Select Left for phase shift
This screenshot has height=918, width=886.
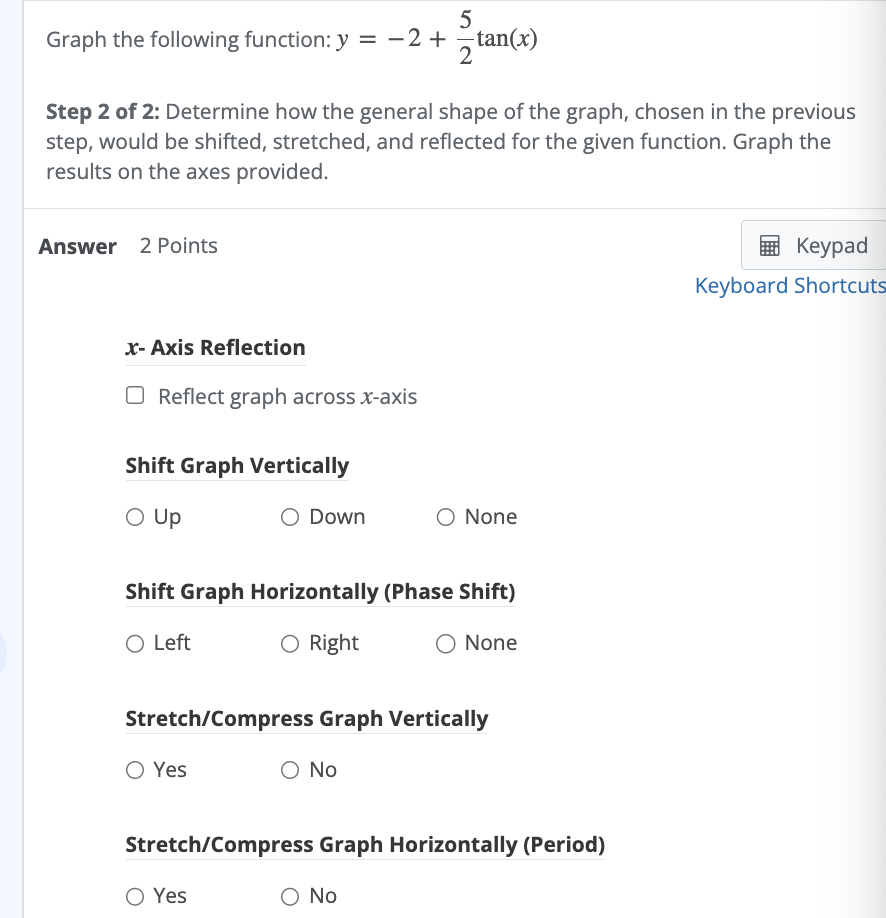135,643
